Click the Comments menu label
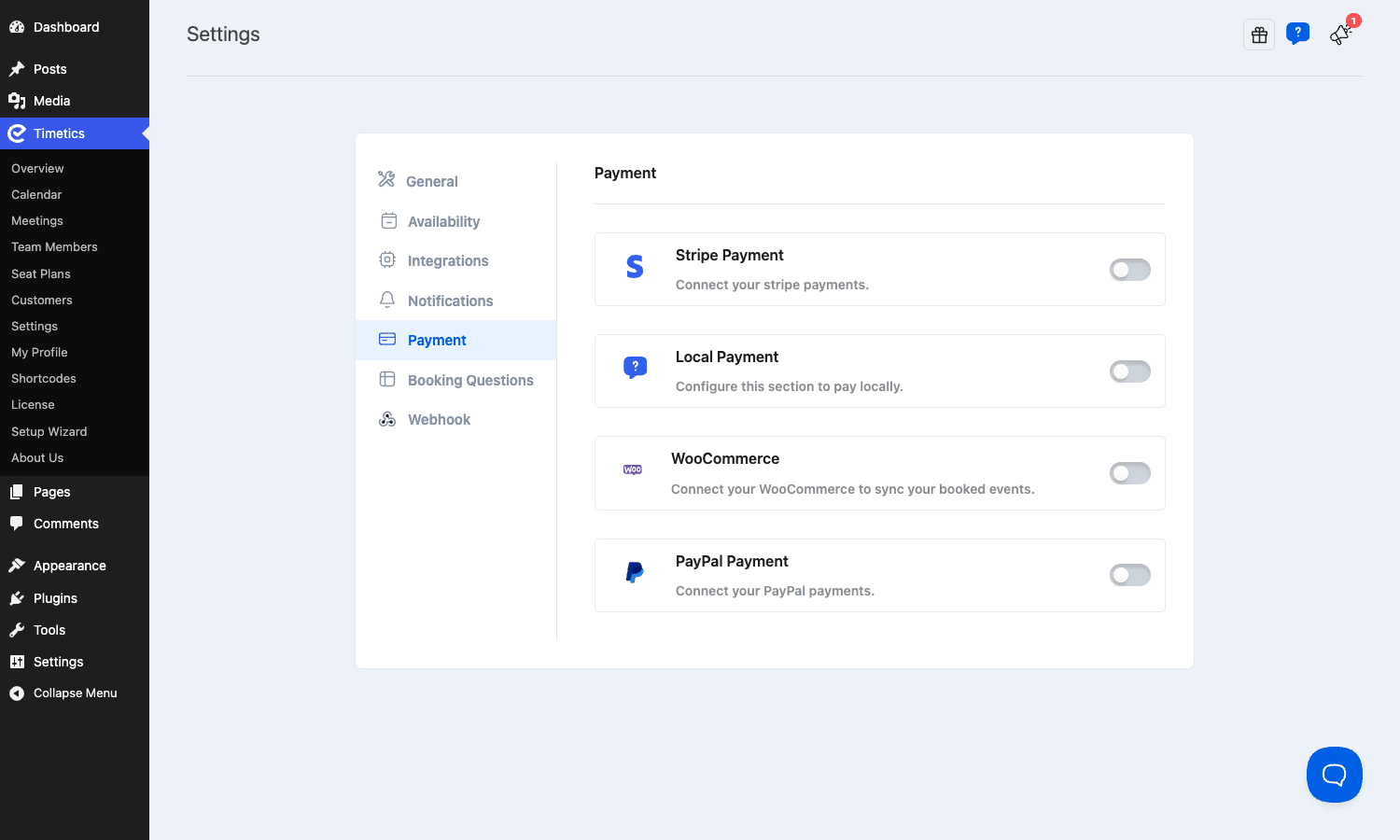 click(66, 524)
